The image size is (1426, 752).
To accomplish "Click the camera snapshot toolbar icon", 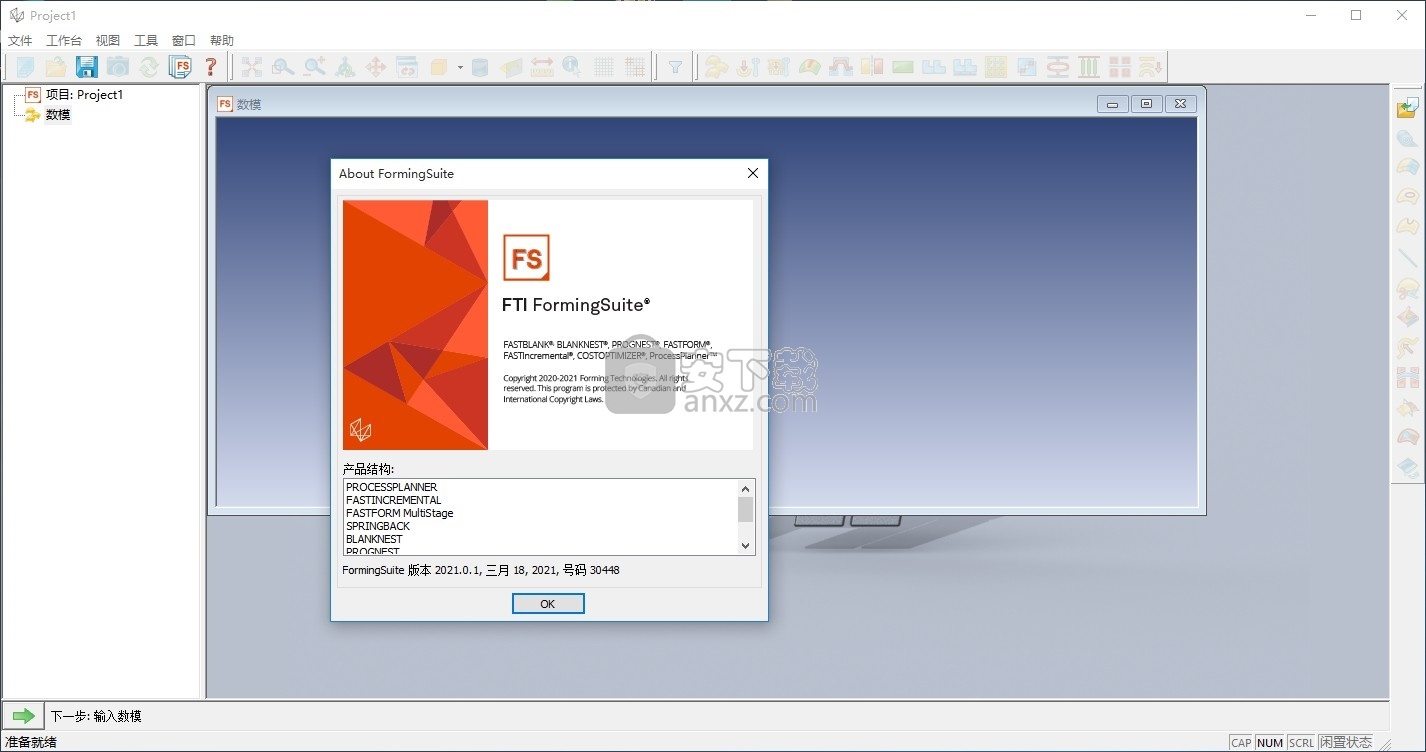I will 118,67.
